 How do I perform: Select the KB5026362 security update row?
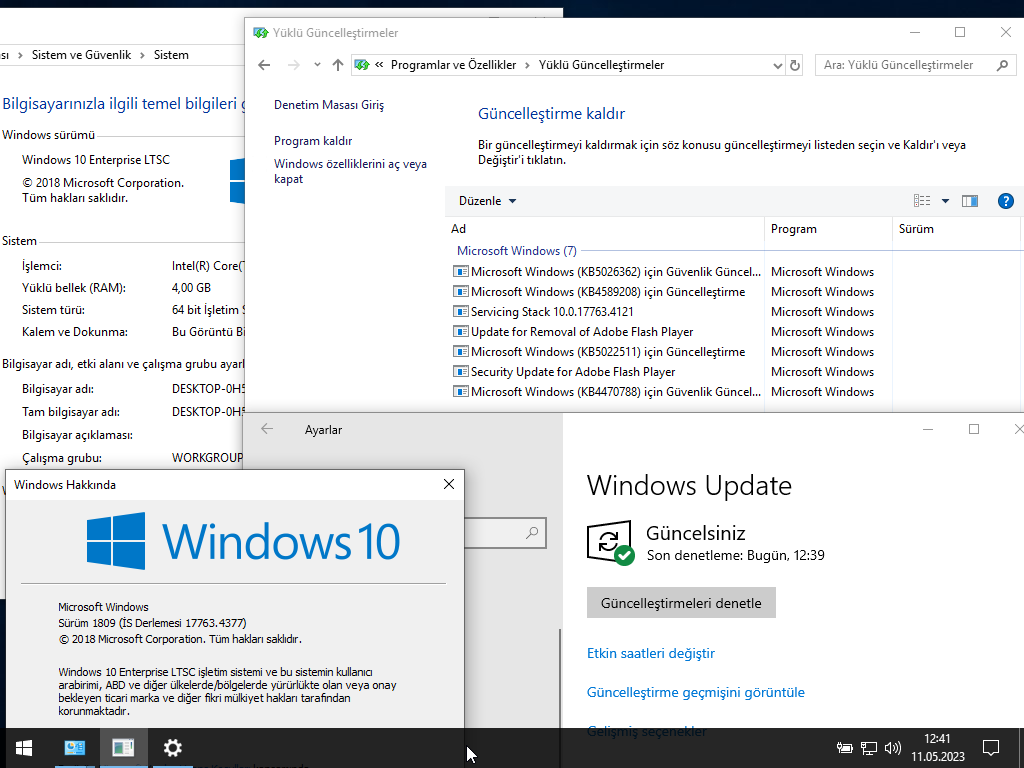click(x=607, y=272)
